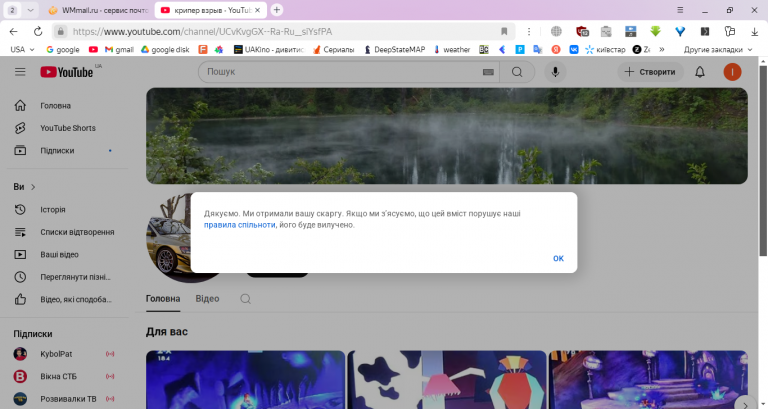Open the DeepStateMAP bookmark
The width and height of the screenshot is (768, 409).
[394, 49]
